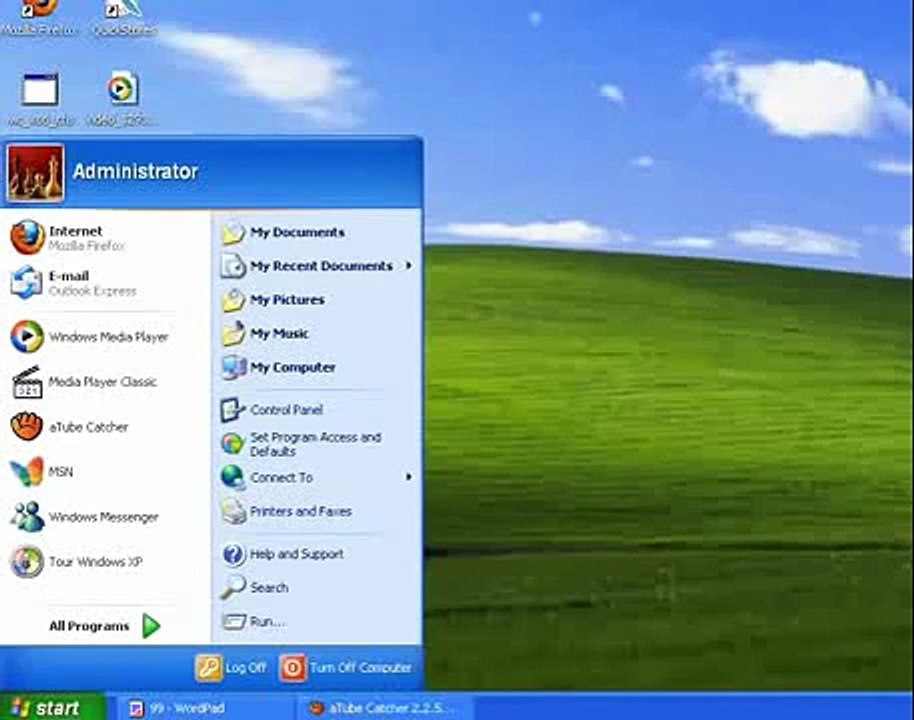914x720 pixels.
Task: Click the Administrator chess user picture
Action: [x=36, y=173]
